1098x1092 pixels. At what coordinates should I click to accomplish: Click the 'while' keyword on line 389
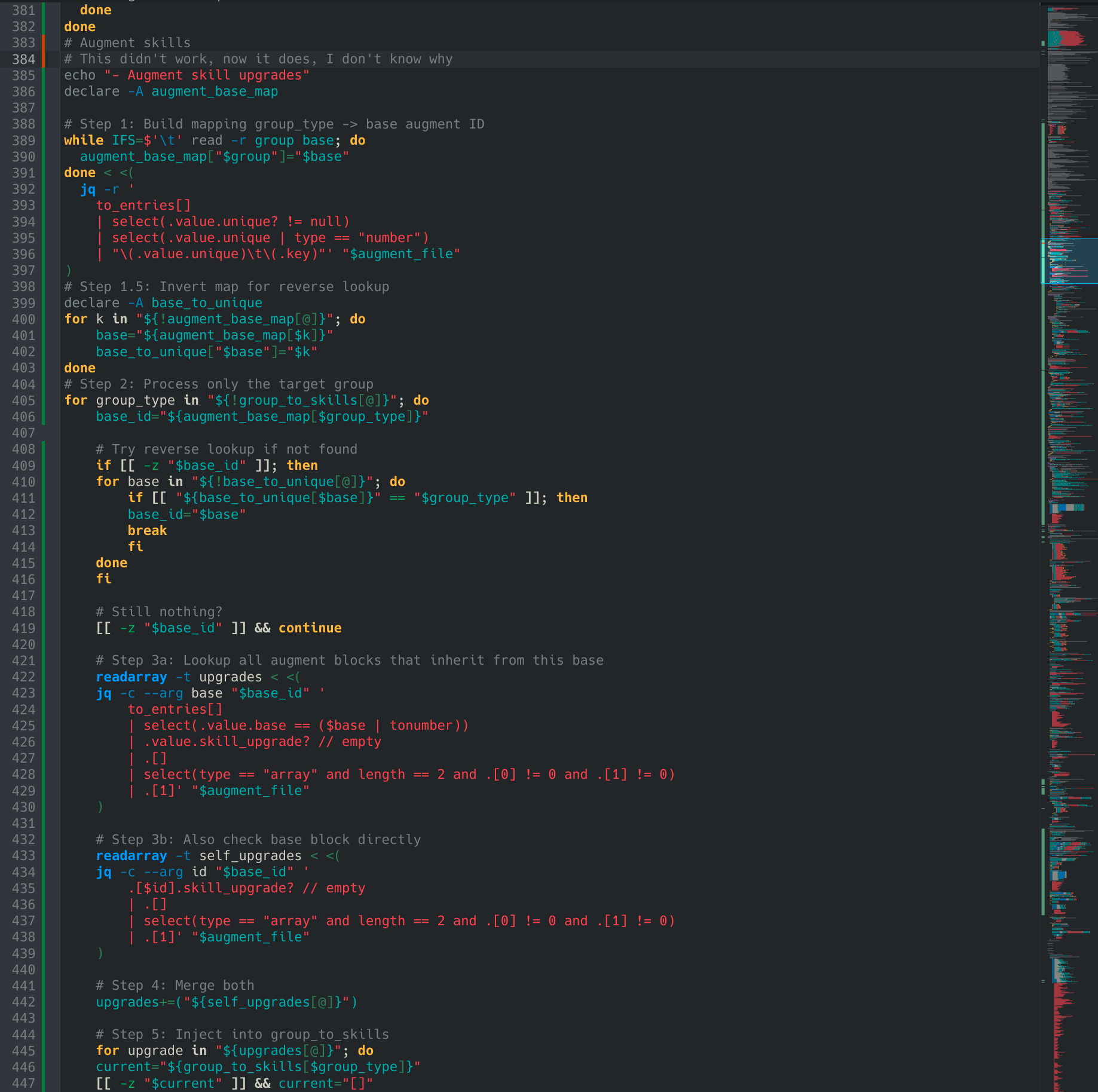(84, 140)
